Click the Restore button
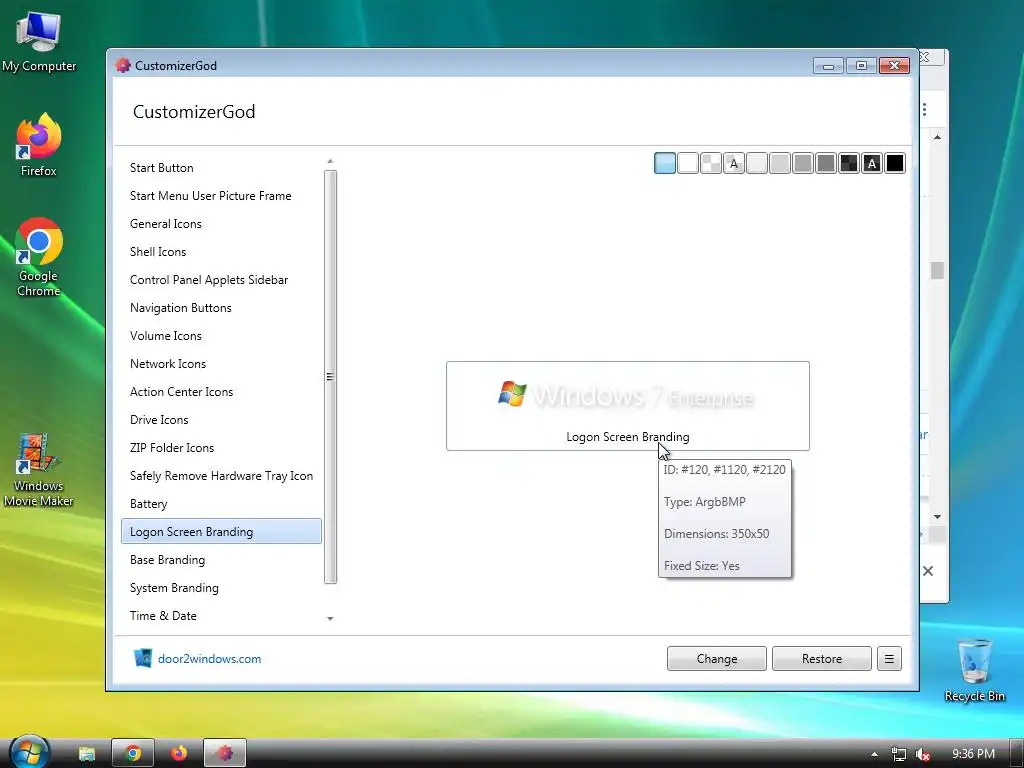The width and height of the screenshot is (1024, 768). 822,659
